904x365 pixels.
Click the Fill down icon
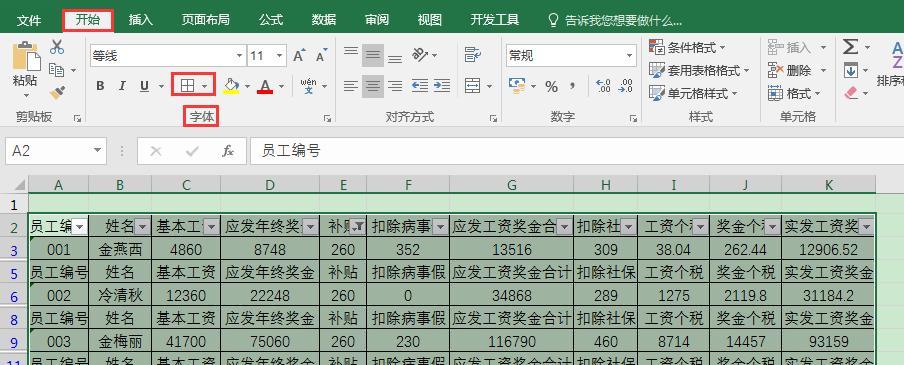pyautogui.click(x=850, y=70)
